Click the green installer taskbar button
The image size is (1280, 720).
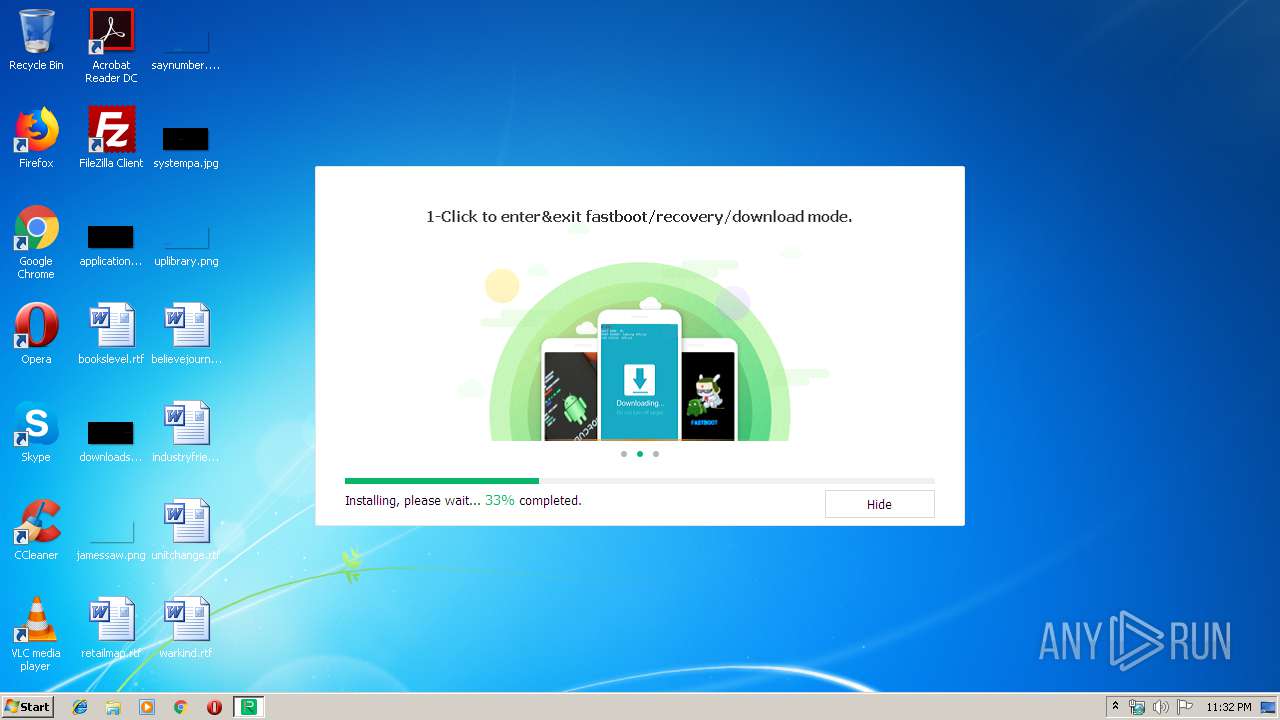248,707
